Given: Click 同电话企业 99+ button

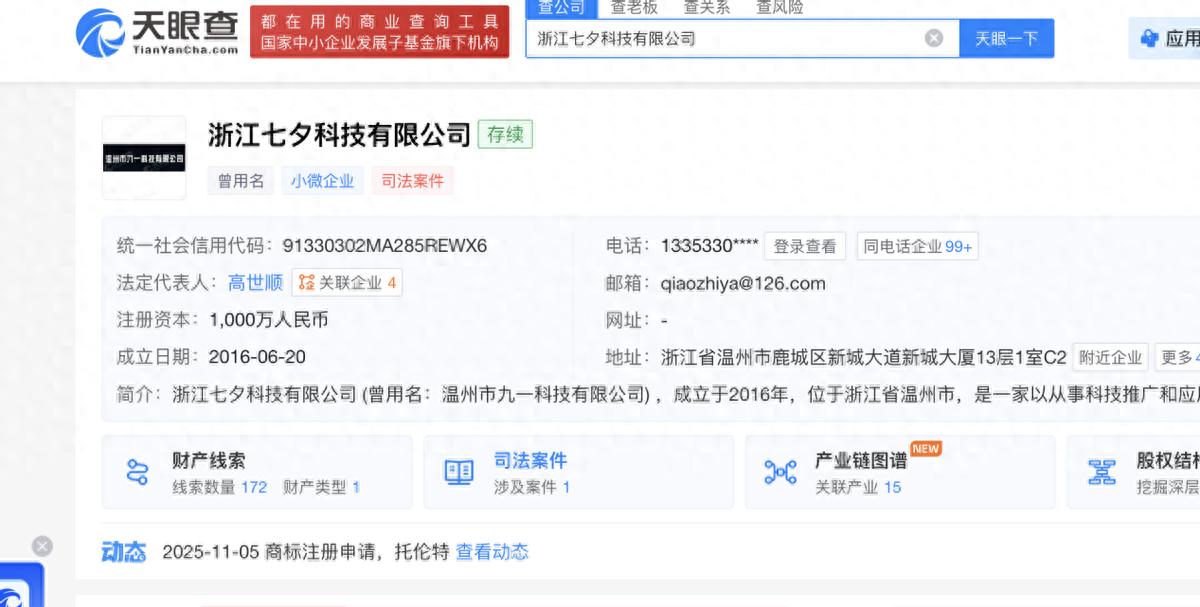Looking at the screenshot, I should [x=918, y=246].
